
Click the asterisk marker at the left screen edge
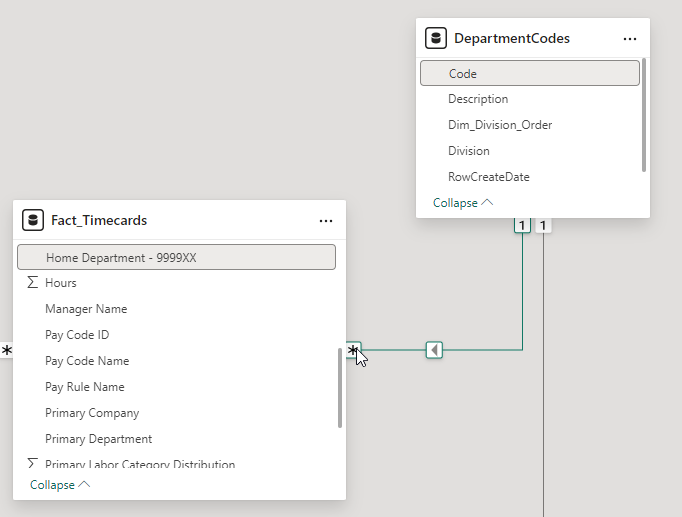point(6,350)
